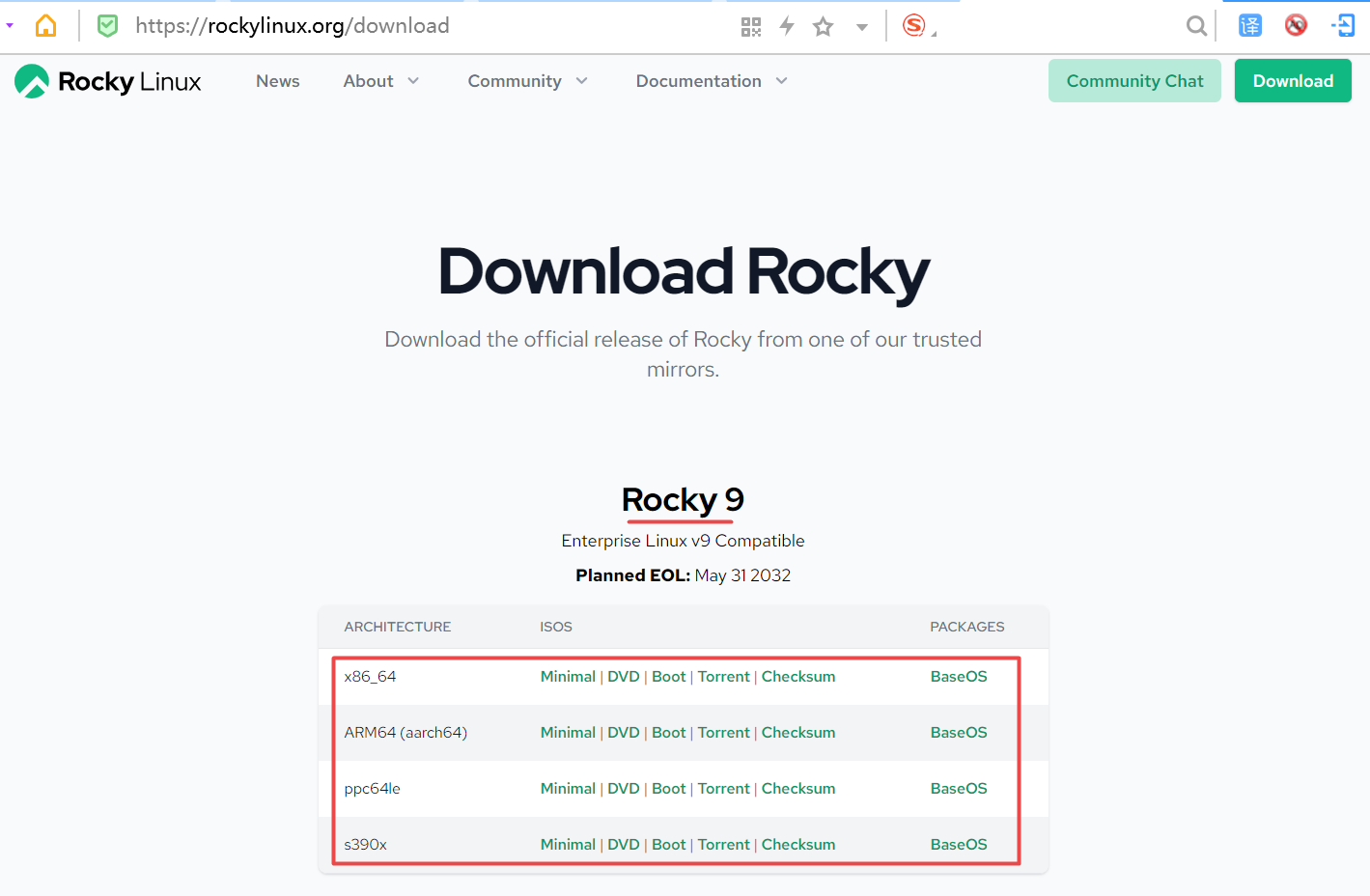Click the 'ARCHITECTURE' column header
The width and height of the screenshot is (1370, 896).
pyautogui.click(x=398, y=627)
